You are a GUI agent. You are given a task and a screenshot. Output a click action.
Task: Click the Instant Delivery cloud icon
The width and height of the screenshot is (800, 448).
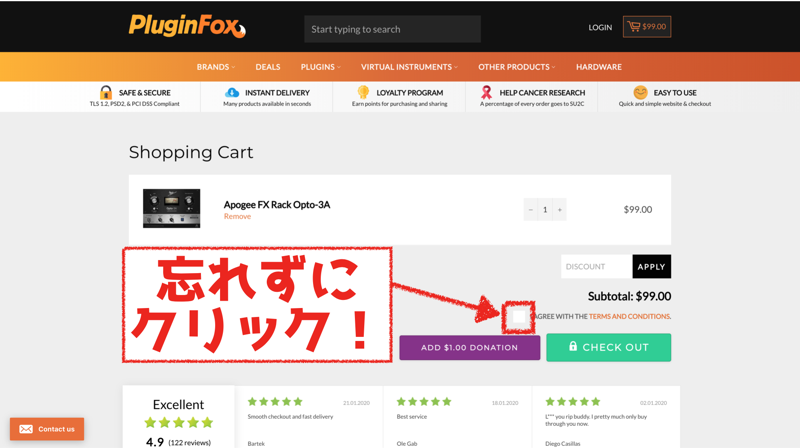pyautogui.click(x=232, y=92)
